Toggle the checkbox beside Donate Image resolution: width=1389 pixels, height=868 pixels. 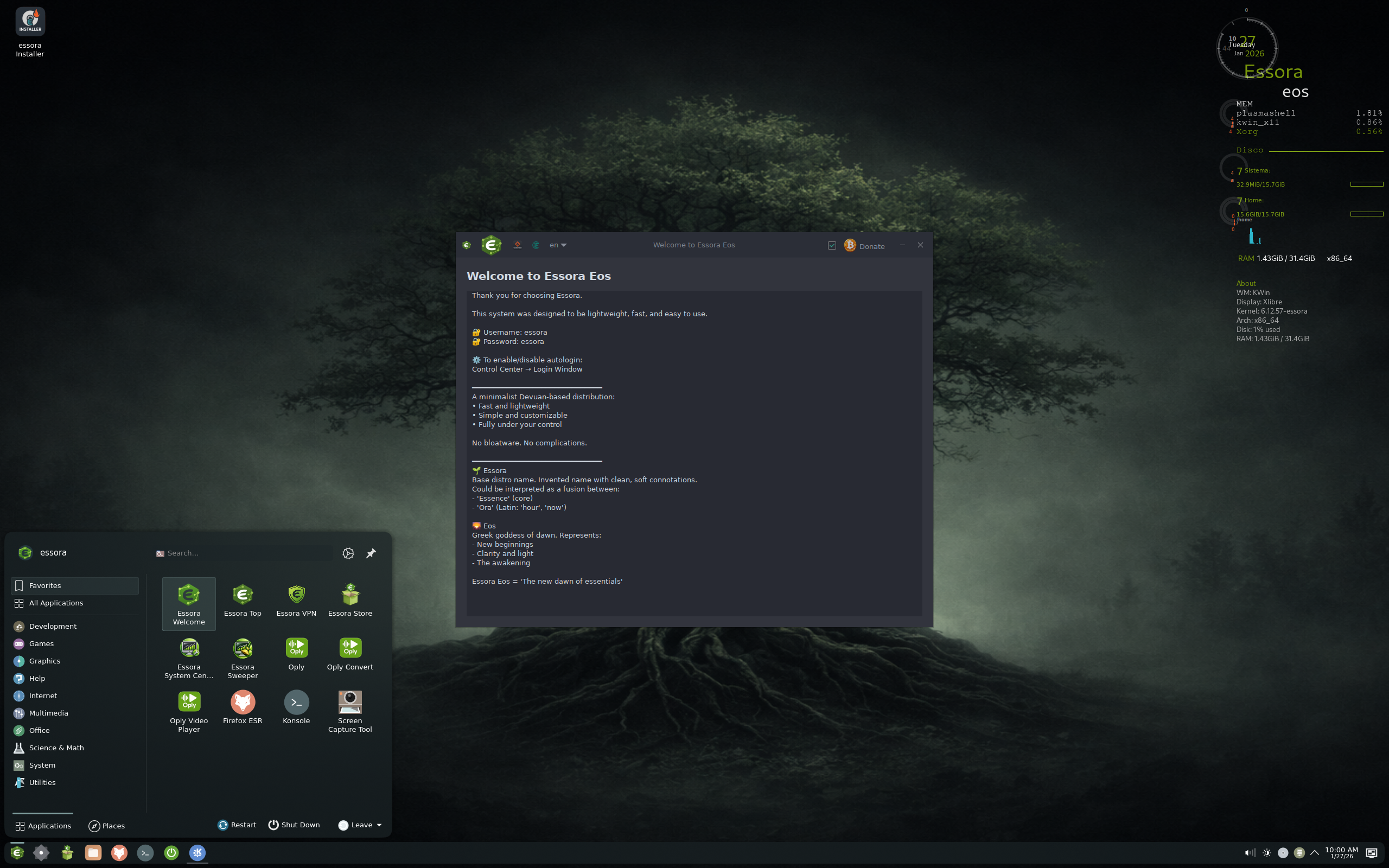pos(832,246)
